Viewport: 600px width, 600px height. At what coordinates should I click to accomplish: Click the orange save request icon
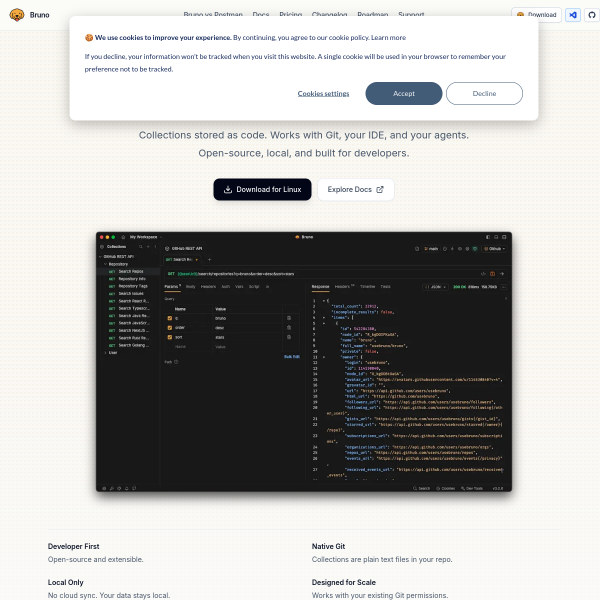492,274
